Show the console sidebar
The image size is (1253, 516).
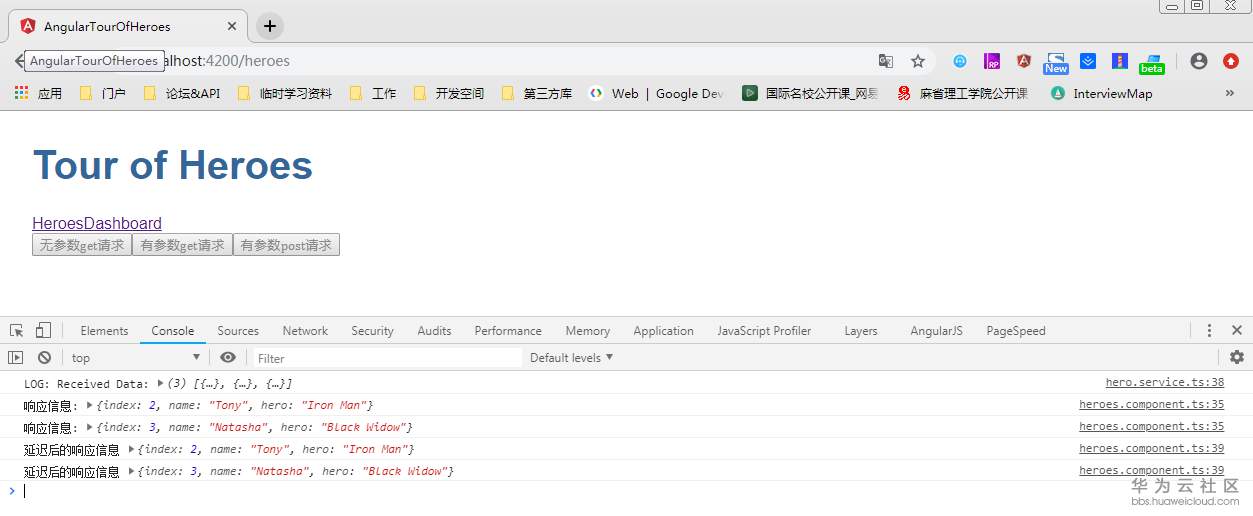[x=16, y=357]
